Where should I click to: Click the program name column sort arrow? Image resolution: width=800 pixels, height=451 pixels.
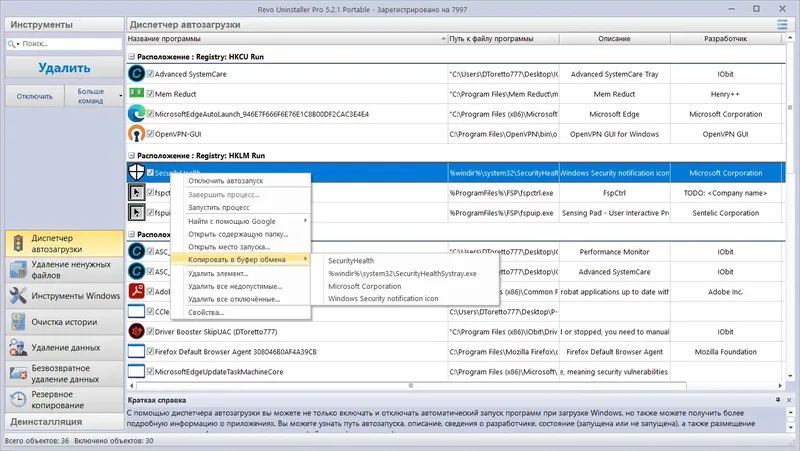[443, 39]
